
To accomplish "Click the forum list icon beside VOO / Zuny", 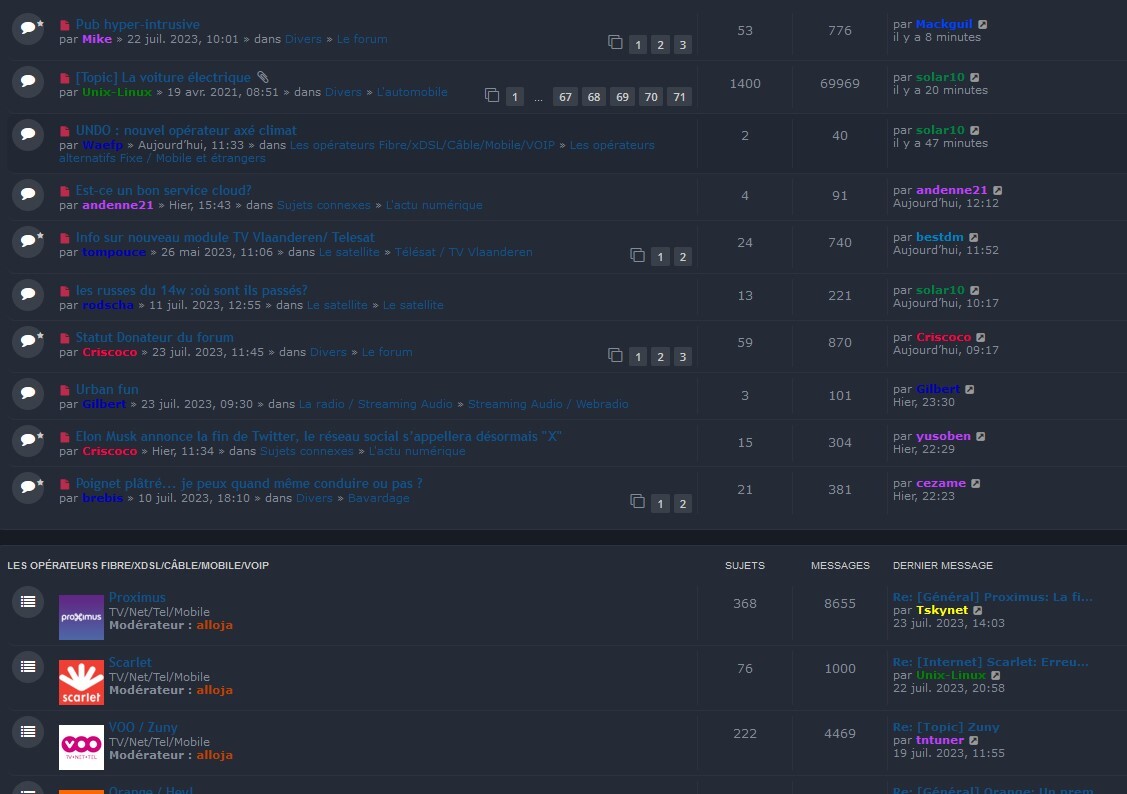I will point(28,732).
